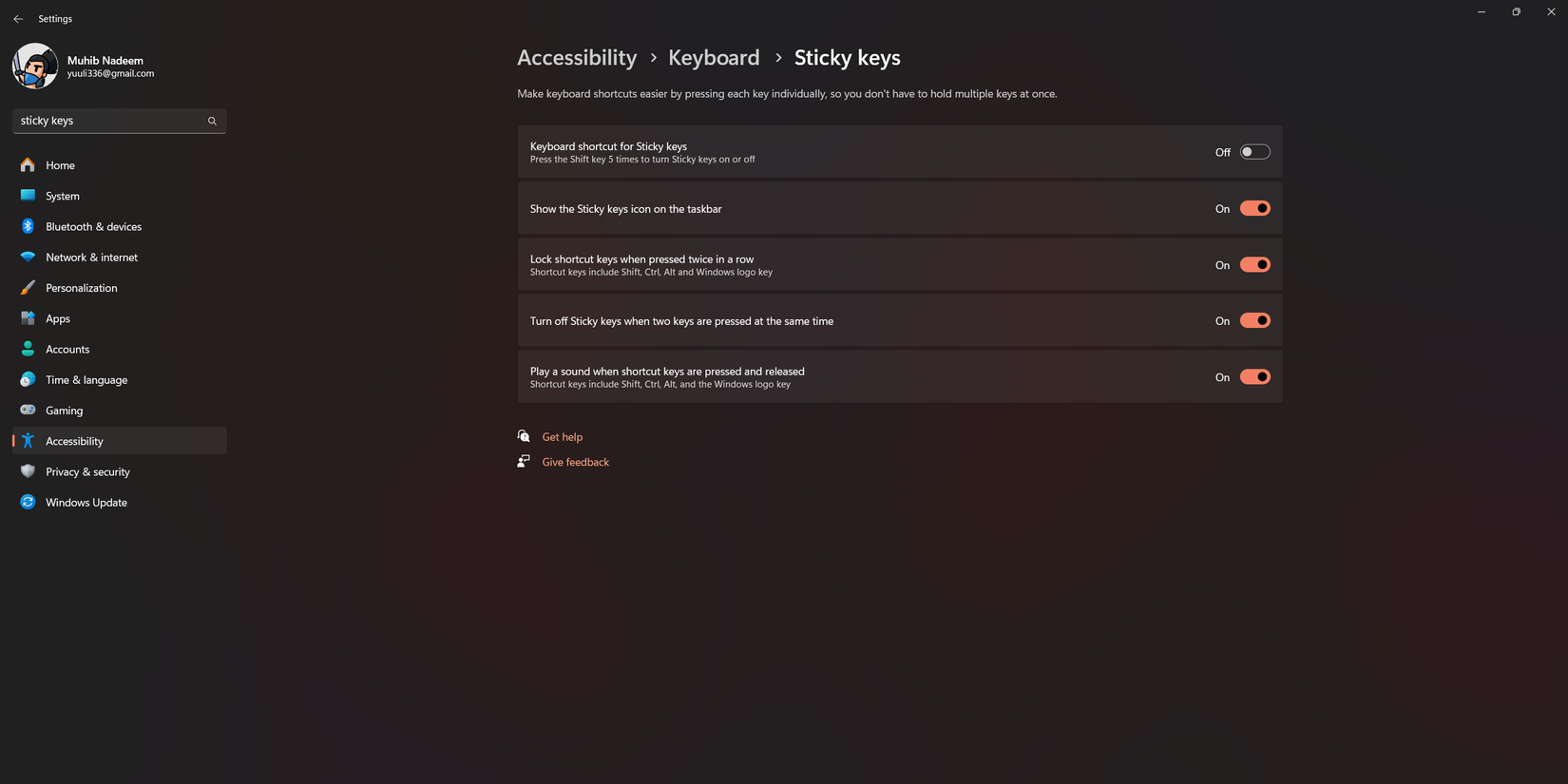Click the Gaming controller icon

[28, 410]
